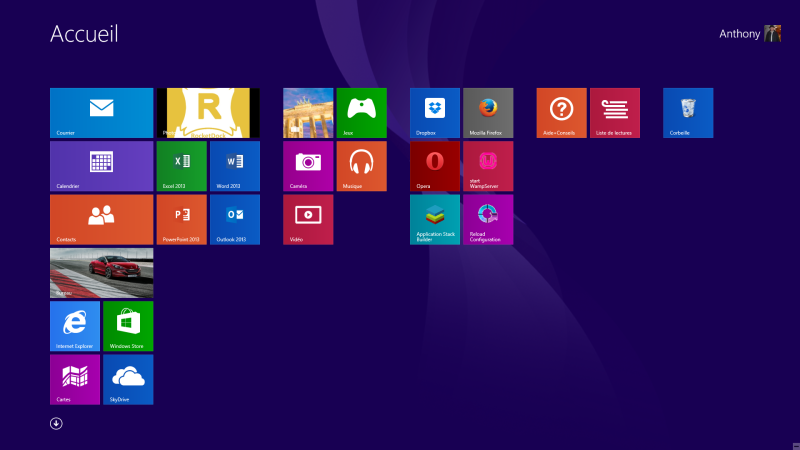Image resolution: width=800 pixels, height=450 pixels.
Task: Click the Accueil heading
Action: pyautogui.click(x=84, y=34)
